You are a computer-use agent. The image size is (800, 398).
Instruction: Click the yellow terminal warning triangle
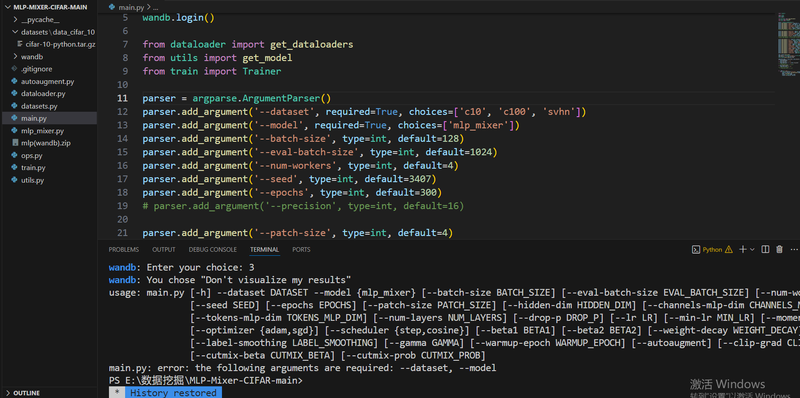(x=729, y=250)
